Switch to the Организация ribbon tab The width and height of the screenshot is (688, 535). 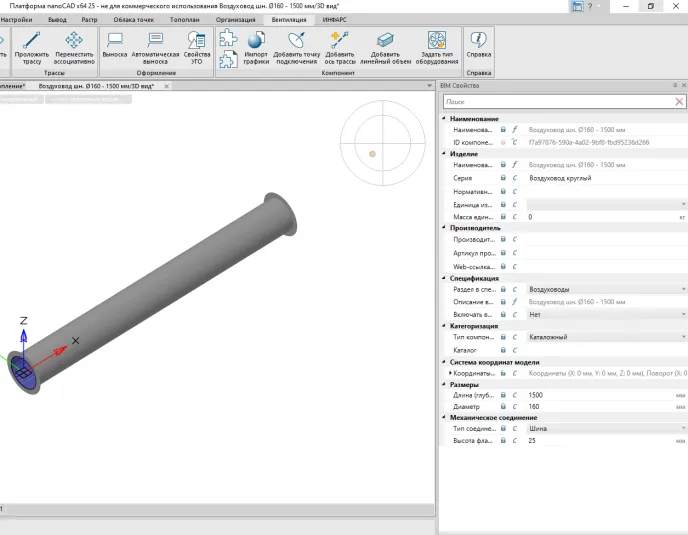235,19
